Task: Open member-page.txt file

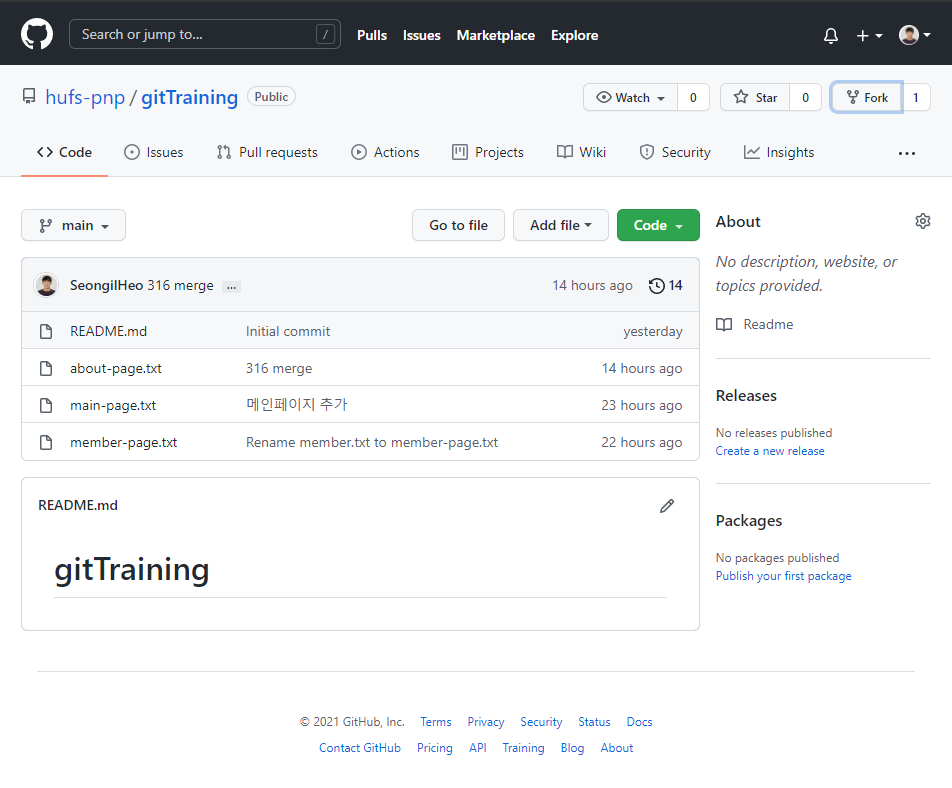Action: 123,443
